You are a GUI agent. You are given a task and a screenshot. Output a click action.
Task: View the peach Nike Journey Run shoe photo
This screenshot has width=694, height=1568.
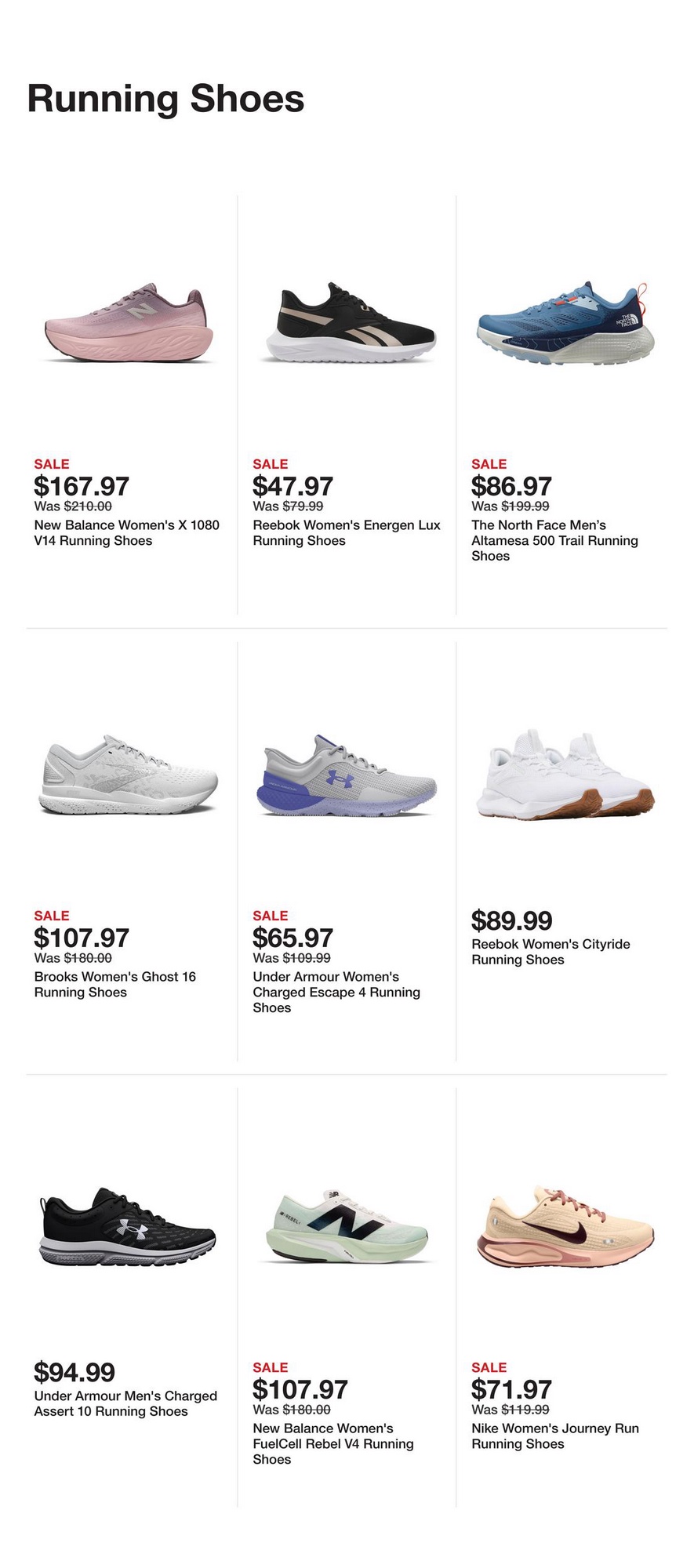[x=565, y=1226]
